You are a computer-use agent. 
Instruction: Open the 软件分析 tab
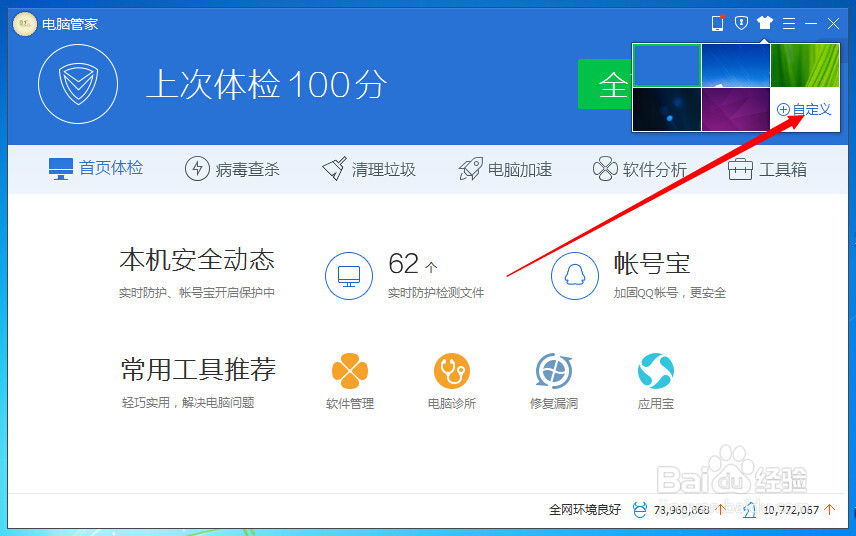click(x=640, y=169)
